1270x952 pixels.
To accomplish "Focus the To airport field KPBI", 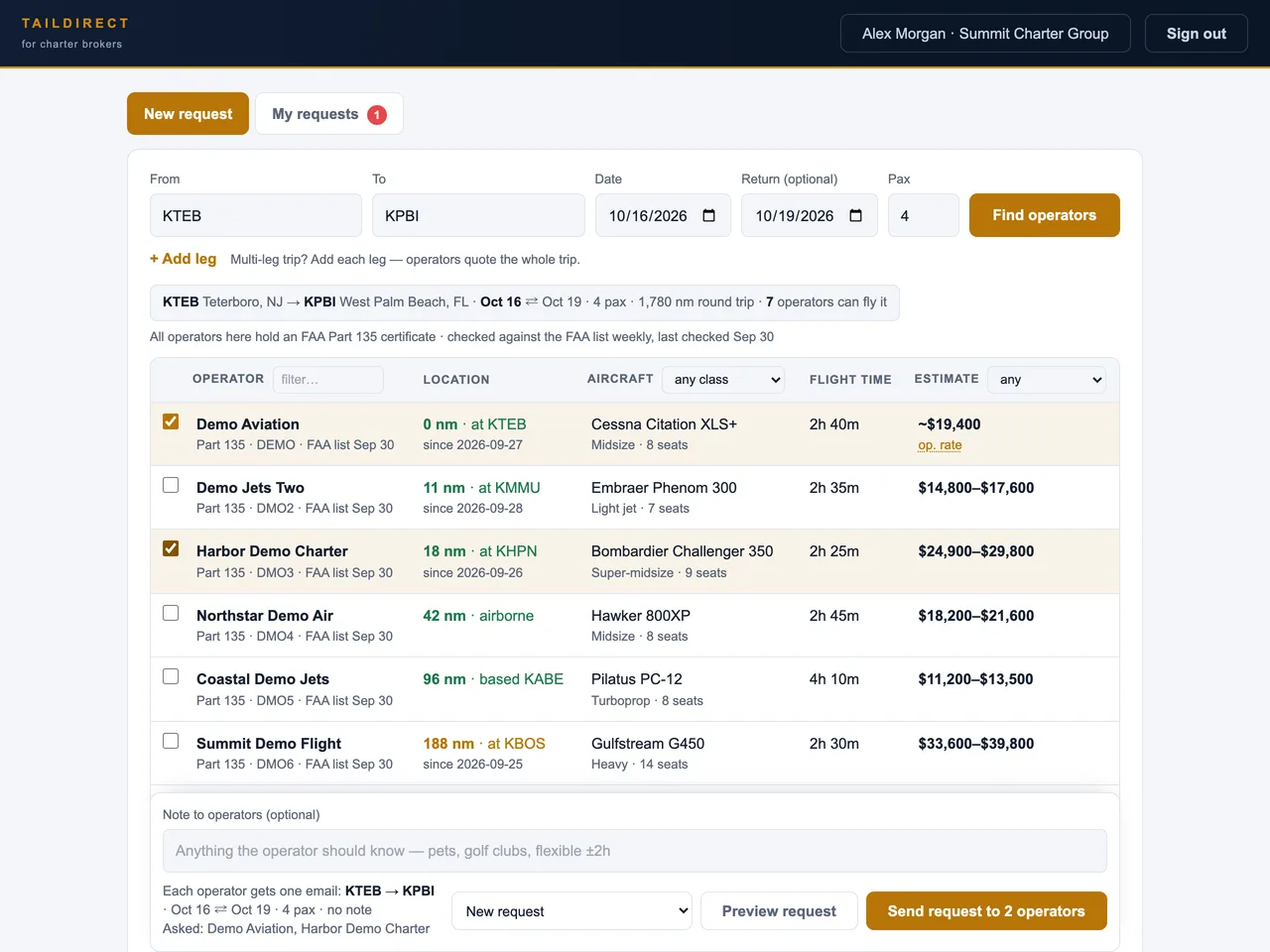I will coord(478,215).
